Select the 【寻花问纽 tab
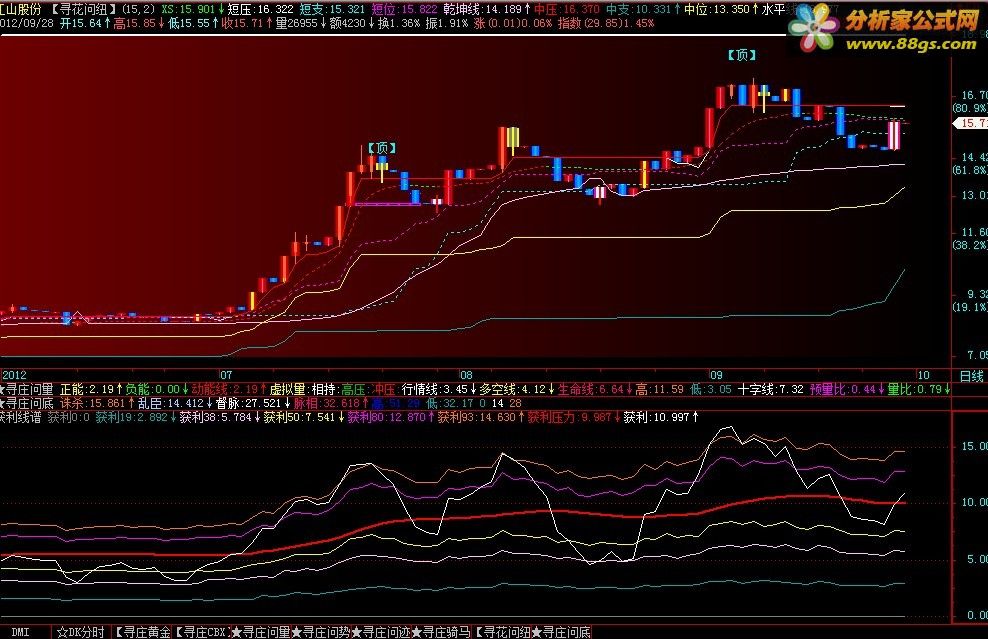The image size is (988, 639). coord(502,632)
